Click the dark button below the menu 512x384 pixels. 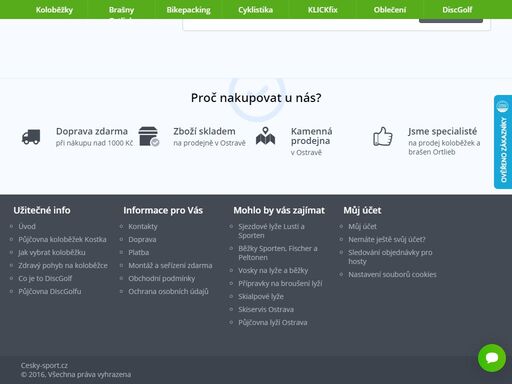[451, 21]
